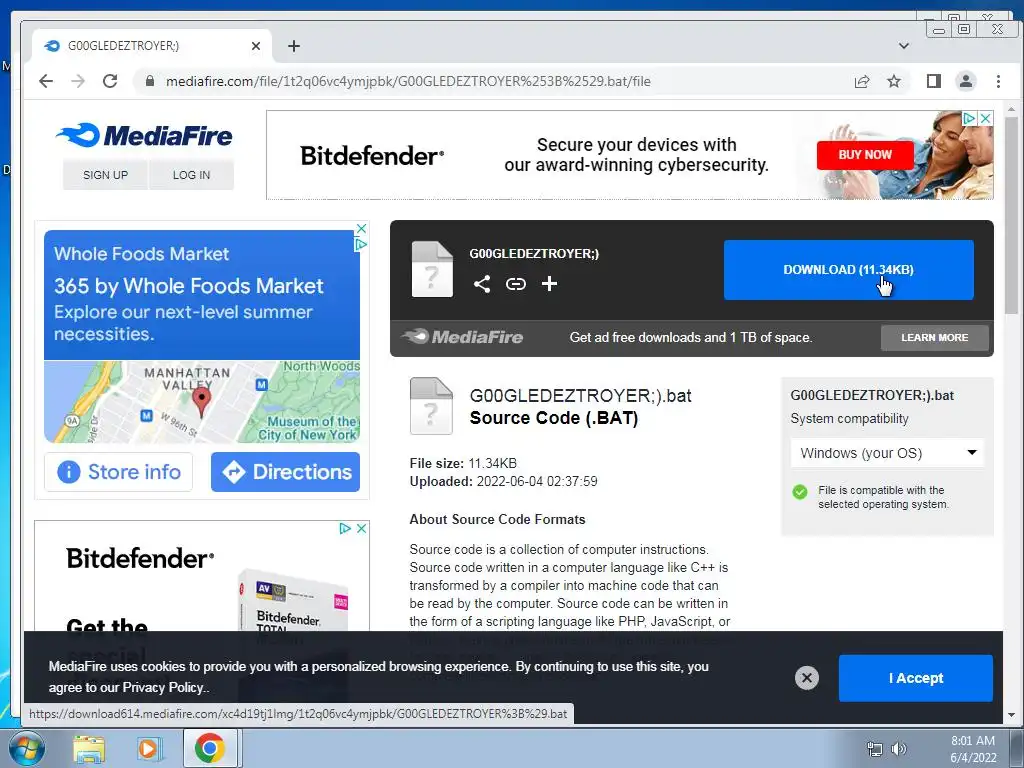This screenshot has width=1024, height=768.
Task: Click the Directions button
Action: pyautogui.click(x=285, y=472)
